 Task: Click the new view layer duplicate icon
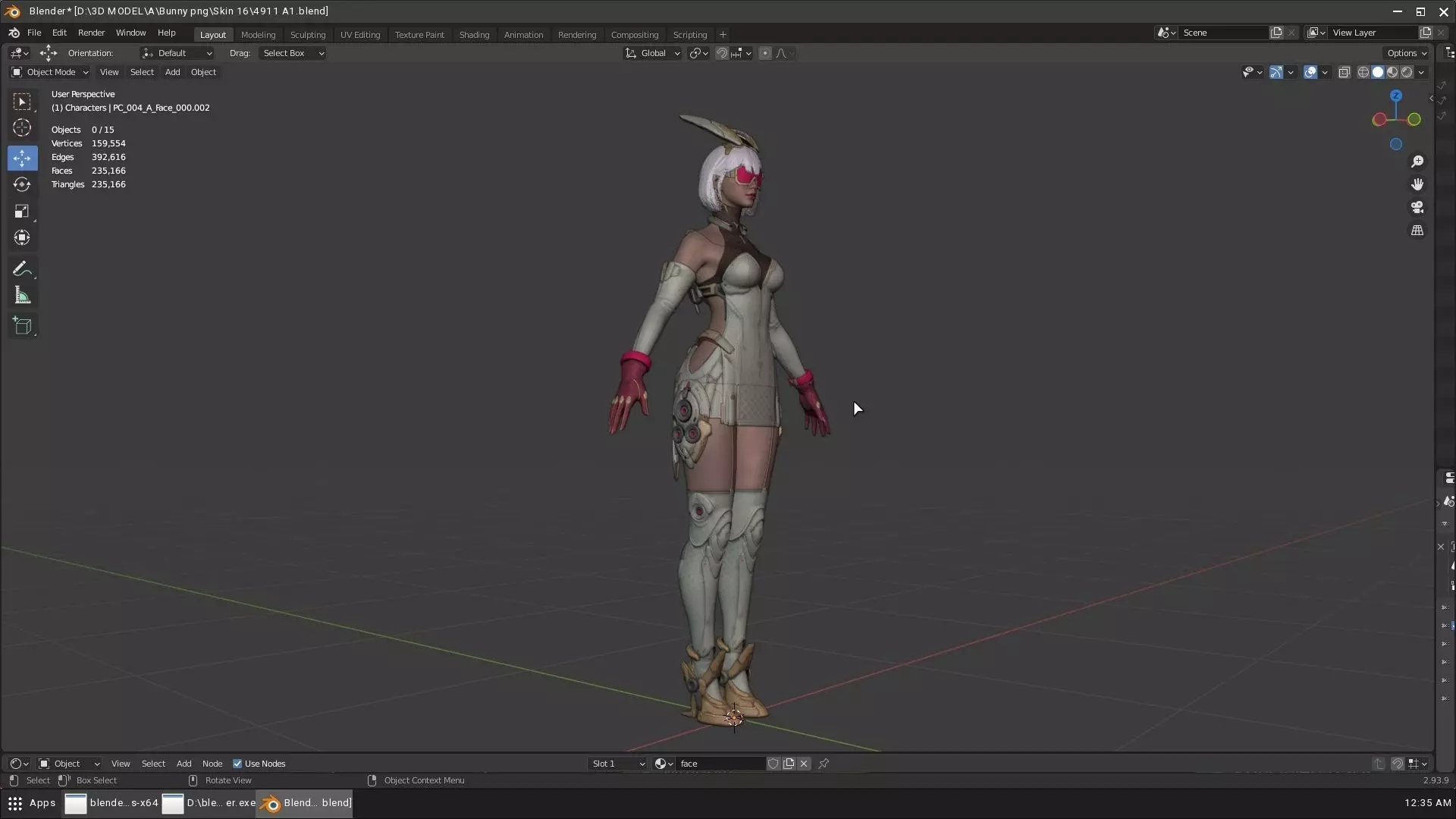pos(1426,33)
